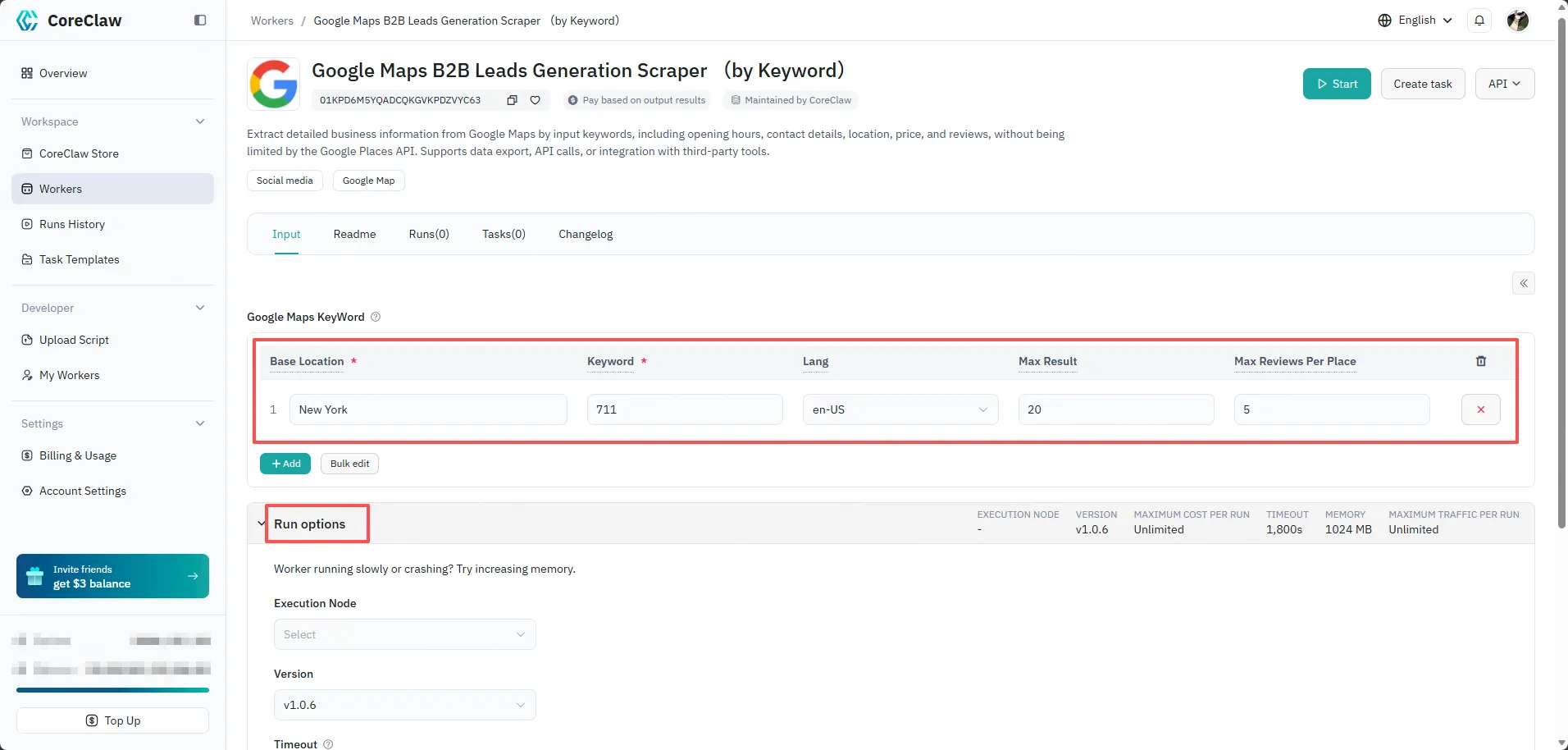
Task: Click the Max Reviews Per Place field
Action: (1332, 409)
